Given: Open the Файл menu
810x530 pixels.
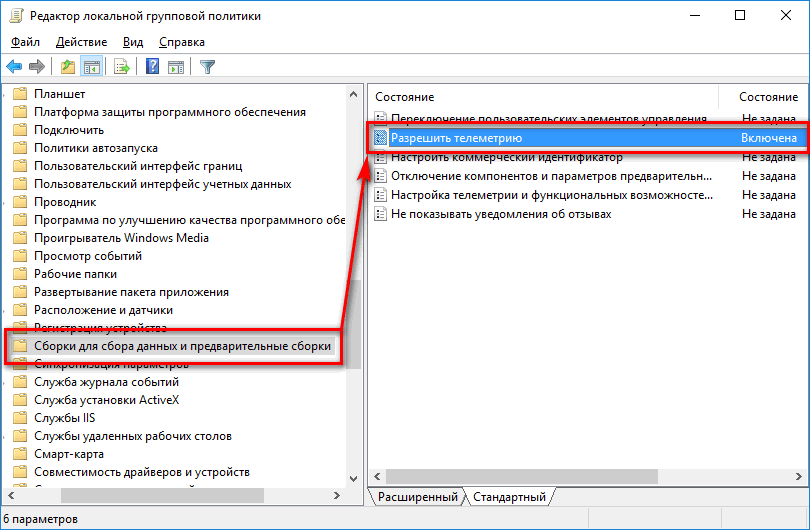Looking at the screenshot, I should [x=25, y=42].
